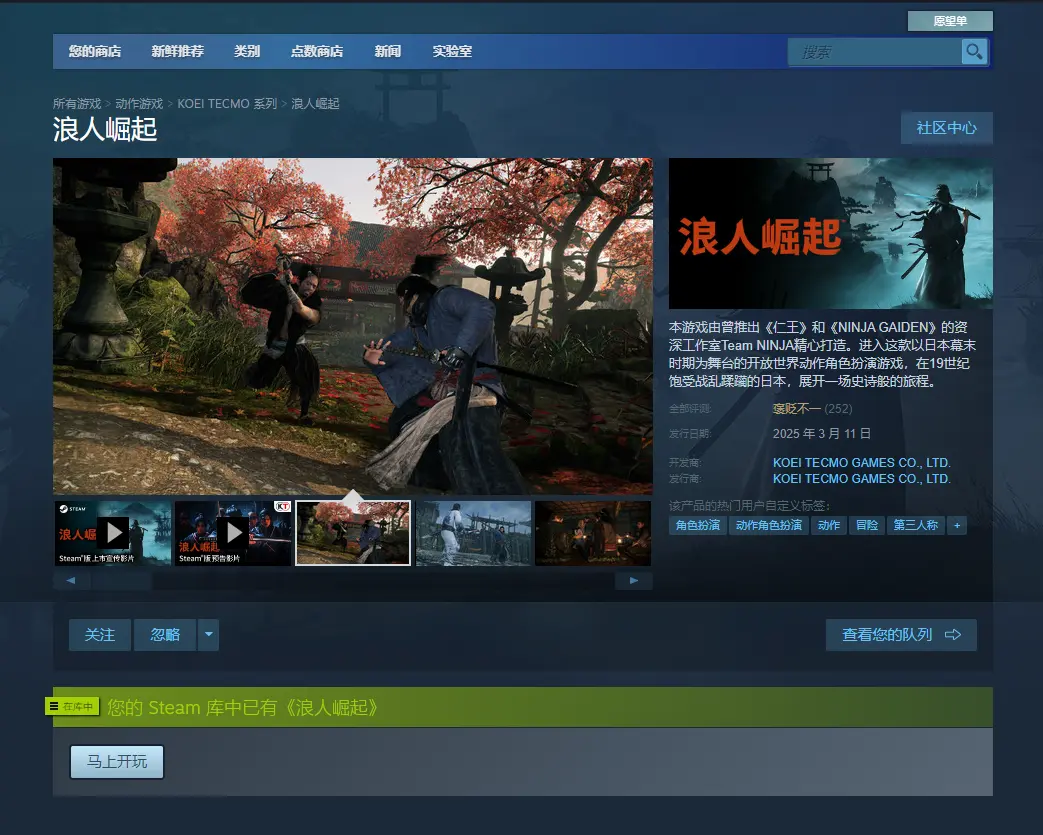Go to 点数商店 tab

[317, 51]
